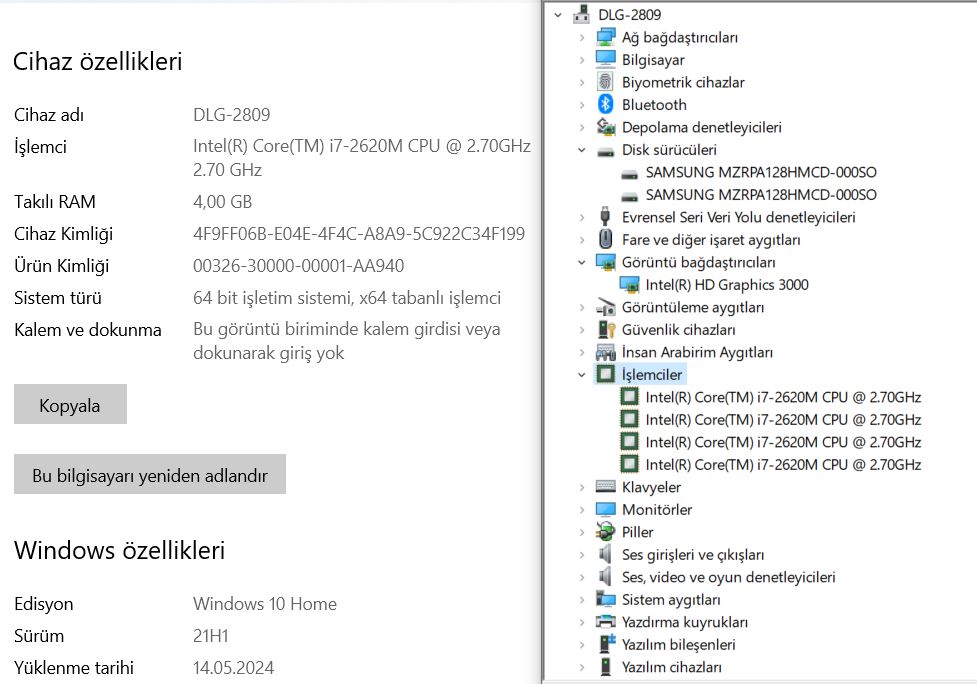Click the Depolama denetleyicileri storage controller icon

[606, 127]
